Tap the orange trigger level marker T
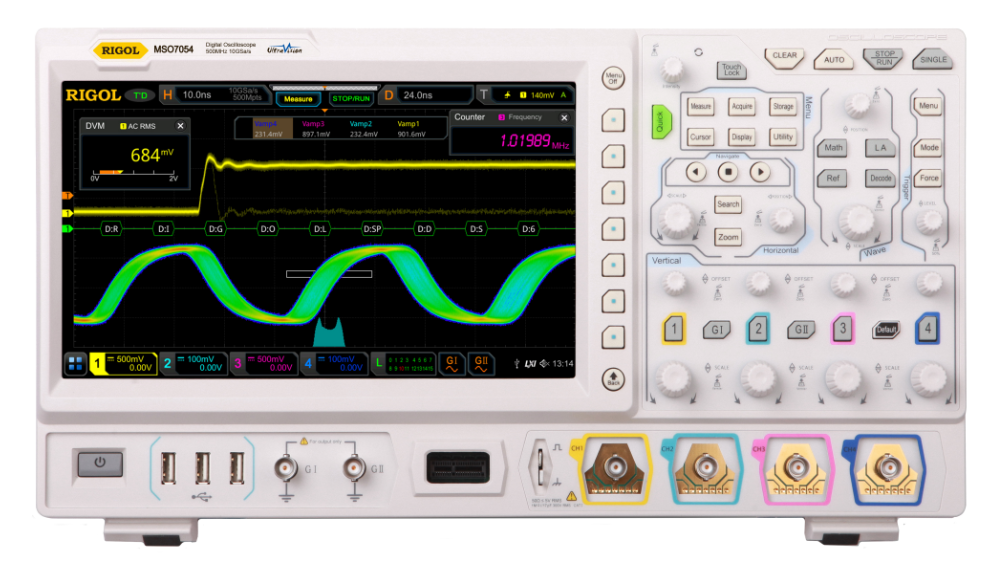 (67, 196)
